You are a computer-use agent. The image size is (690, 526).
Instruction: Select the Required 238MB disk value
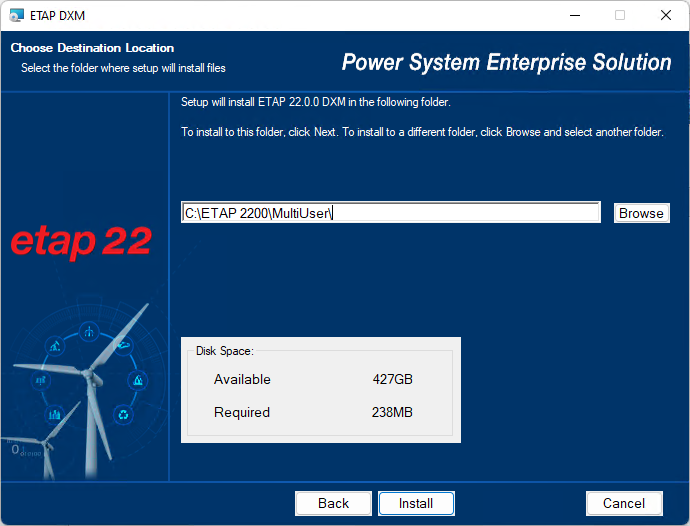click(x=392, y=412)
